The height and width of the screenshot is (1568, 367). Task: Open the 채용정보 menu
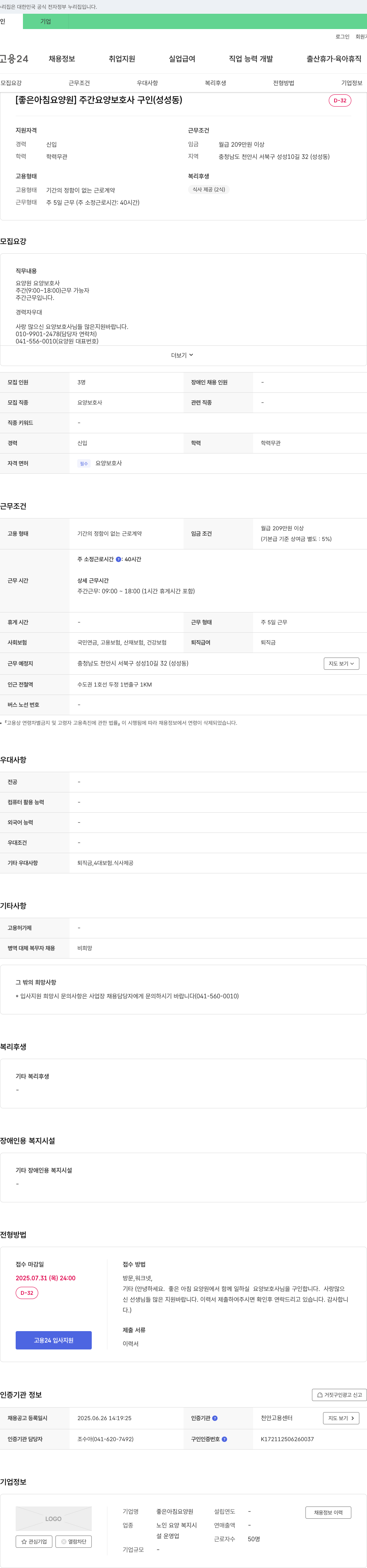click(x=62, y=58)
